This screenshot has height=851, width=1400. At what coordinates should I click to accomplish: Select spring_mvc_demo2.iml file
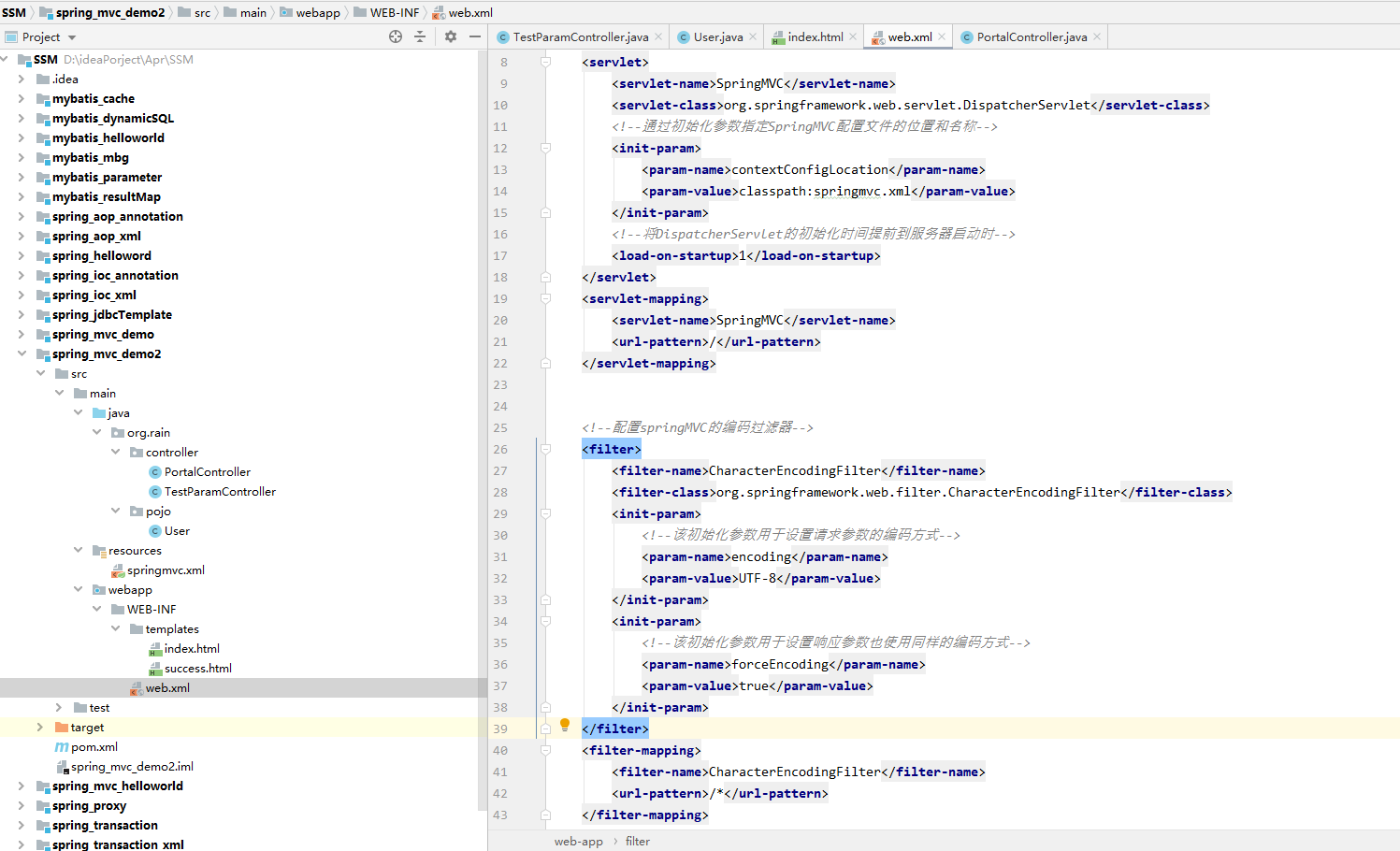coord(132,766)
